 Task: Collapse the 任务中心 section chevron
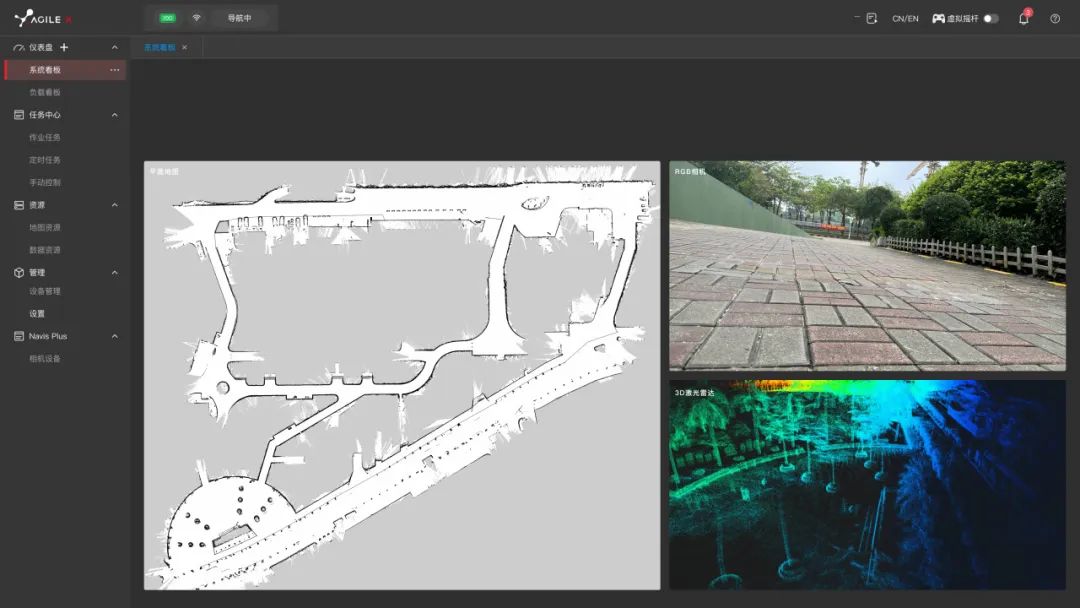(x=114, y=115)
